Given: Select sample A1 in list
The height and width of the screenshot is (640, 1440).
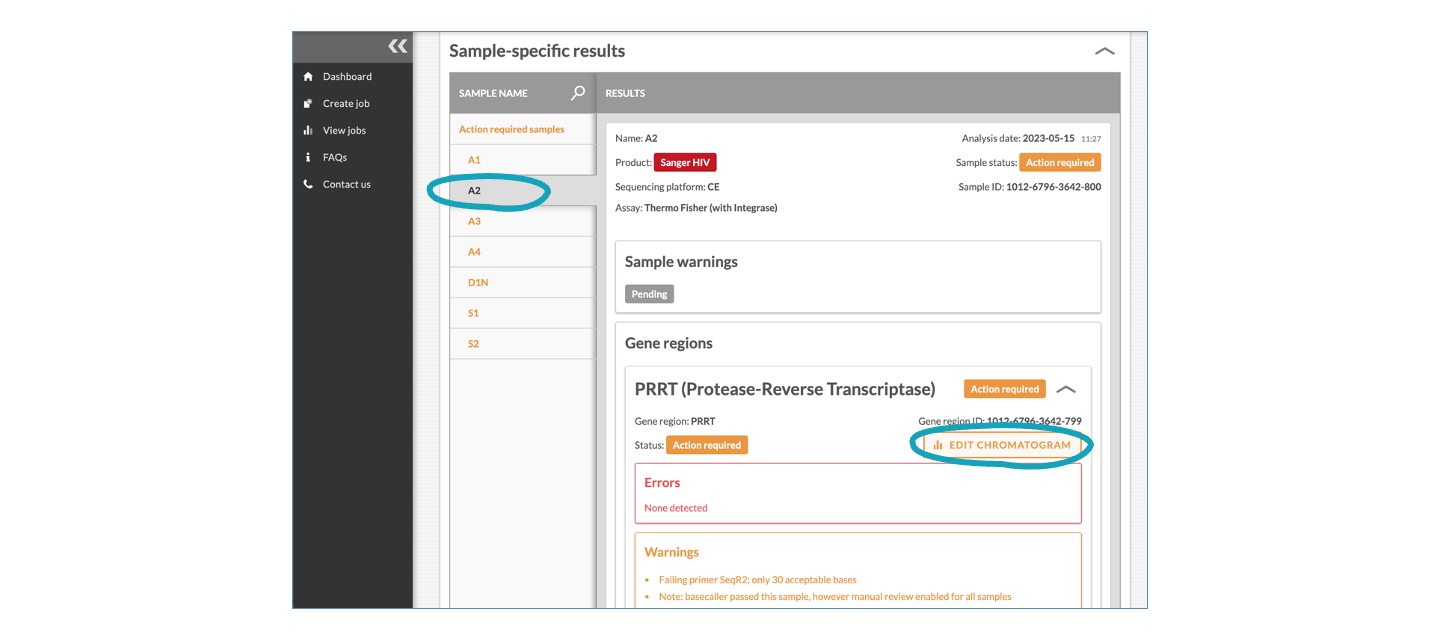Looking at the screenshot, I should pos(522,160).
